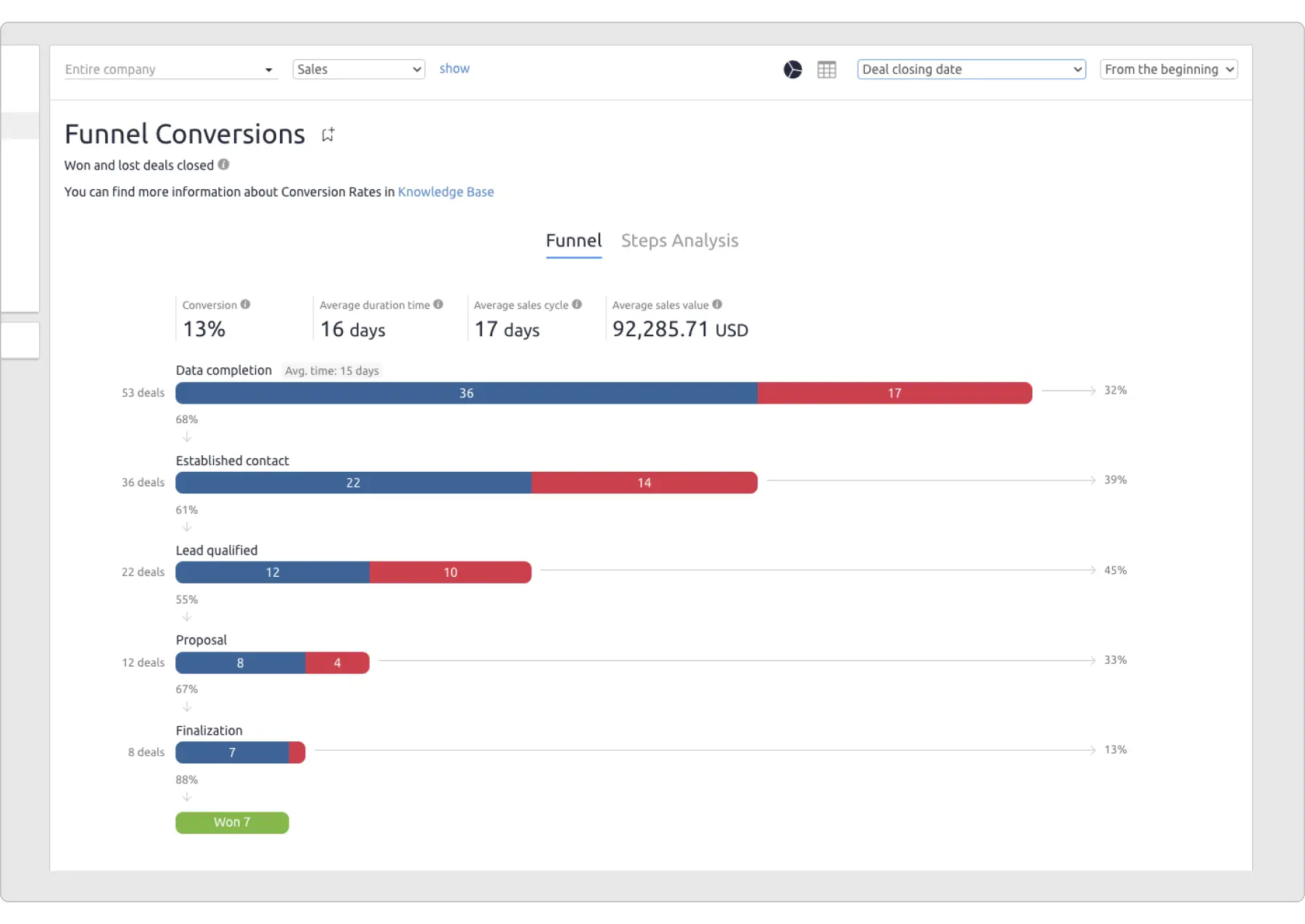Screen dimensions: 1305x924
Task: Click the 32% lost rate value
Action: click(x=1115, y=390)
